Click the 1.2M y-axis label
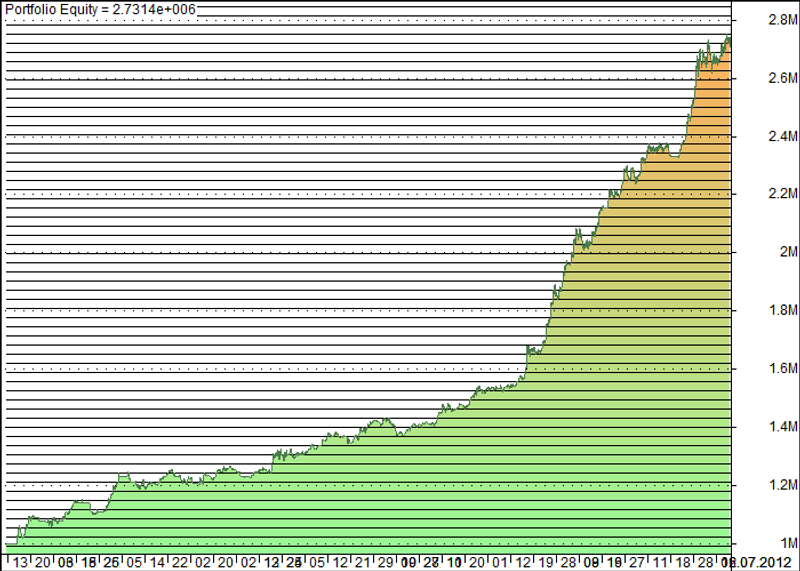The height and width of the screenshot is (571, 800). 782,484
